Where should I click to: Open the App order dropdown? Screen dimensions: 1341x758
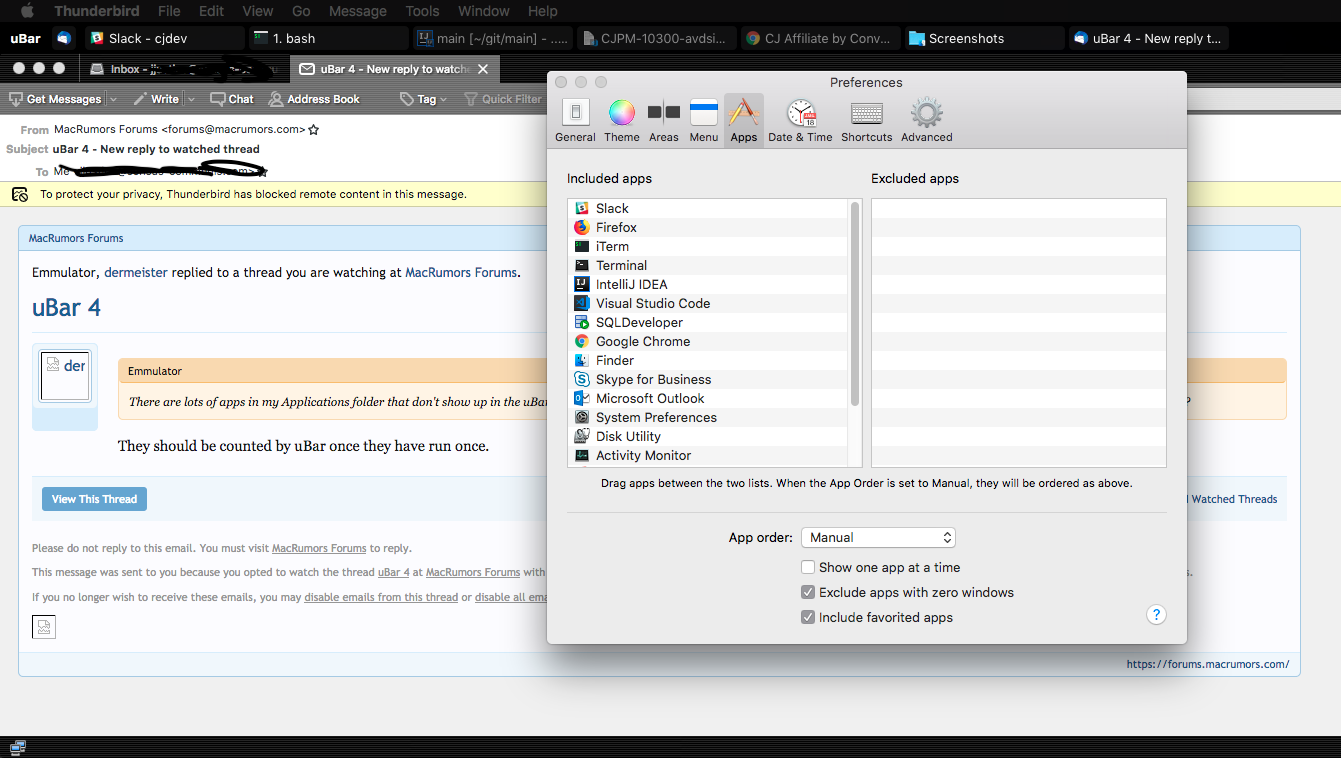tap(879, 537)
